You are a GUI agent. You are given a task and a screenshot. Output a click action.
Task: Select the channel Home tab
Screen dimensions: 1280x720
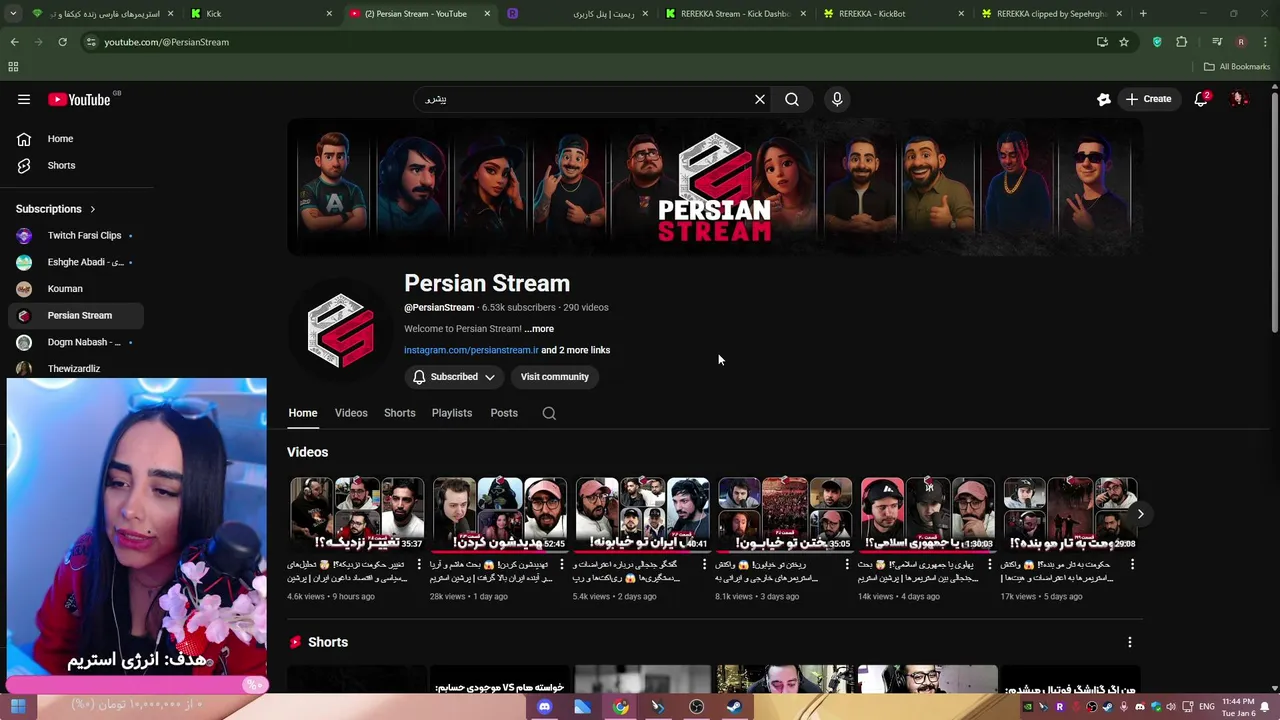(303, 413)
